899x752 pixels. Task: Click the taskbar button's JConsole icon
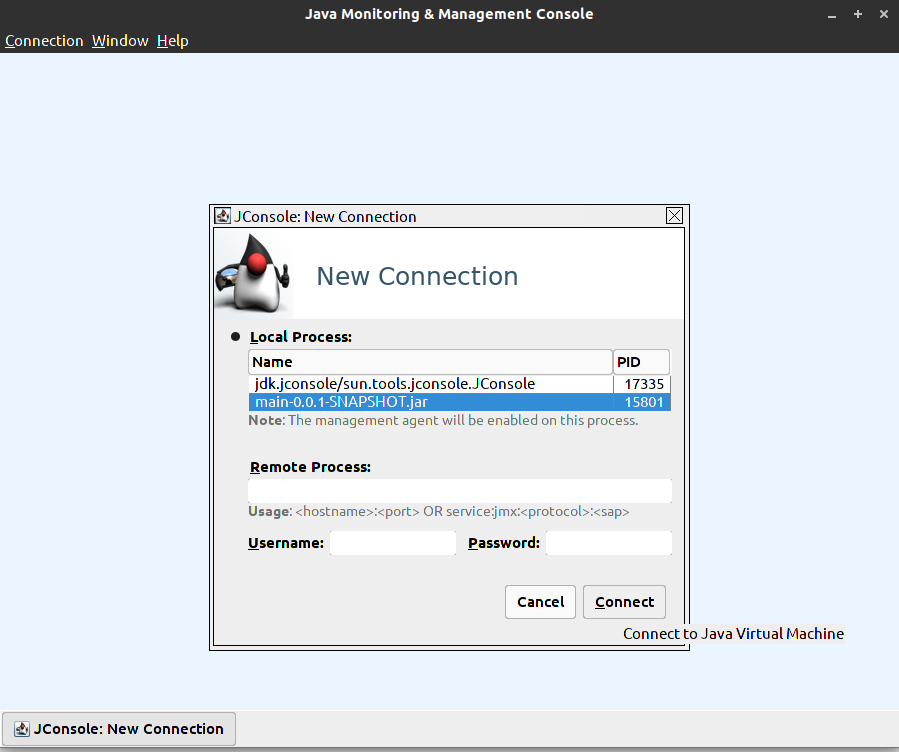pos(22,728)
